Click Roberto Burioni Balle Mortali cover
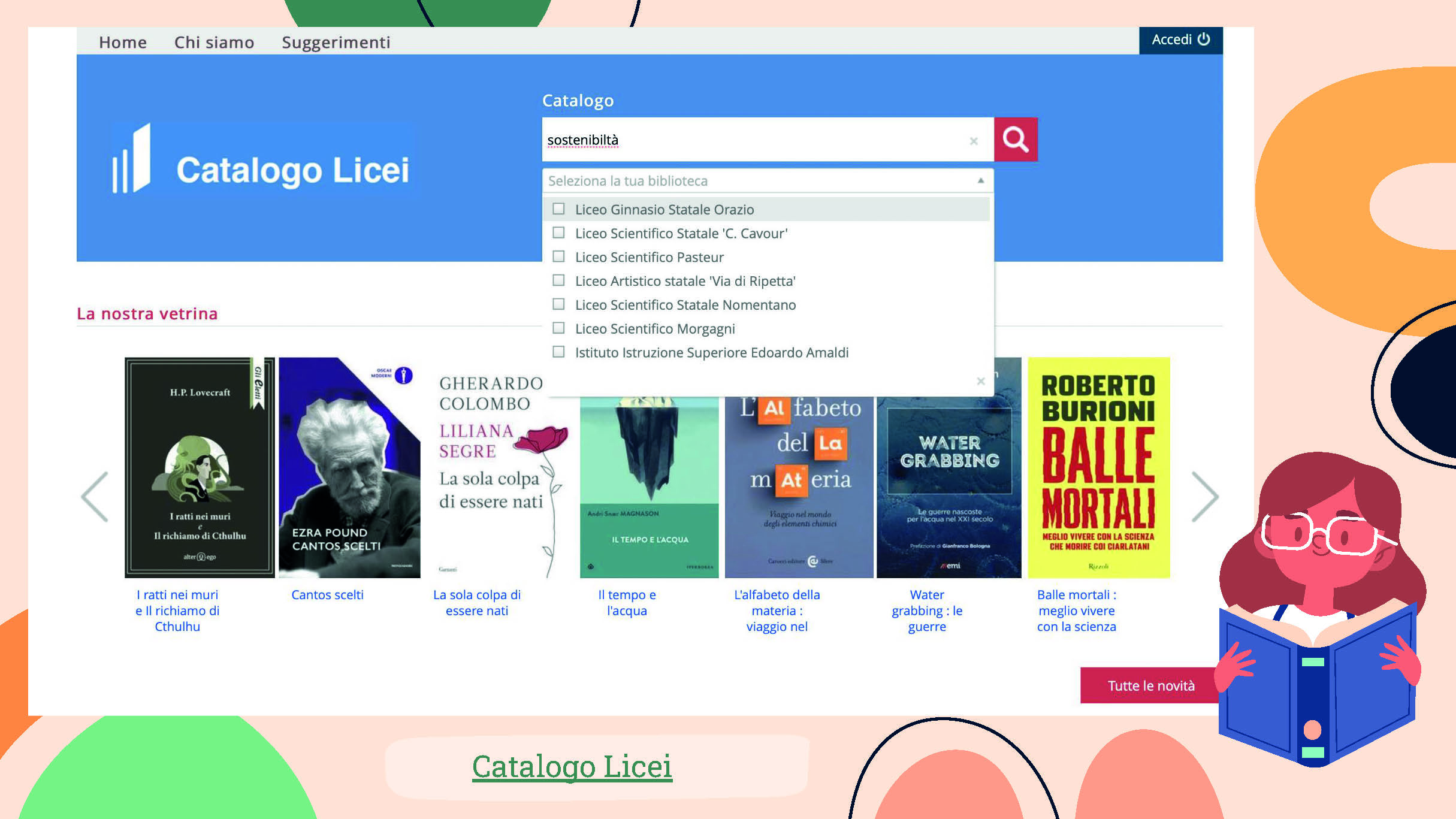Image resolution: width=1456 pixels, height=819 pixels. coord(1099,467)
